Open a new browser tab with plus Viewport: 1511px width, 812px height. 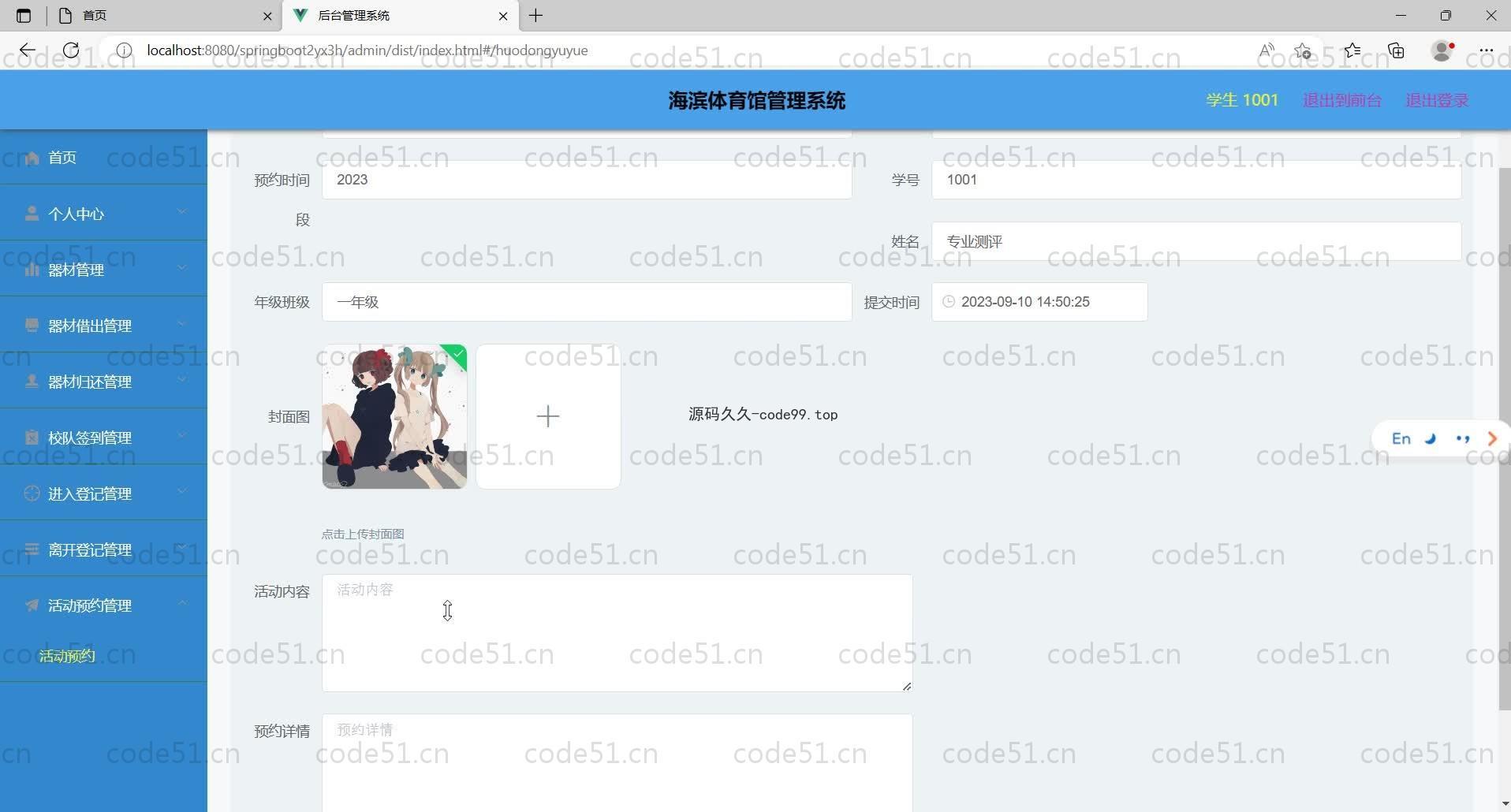[535, 16]
